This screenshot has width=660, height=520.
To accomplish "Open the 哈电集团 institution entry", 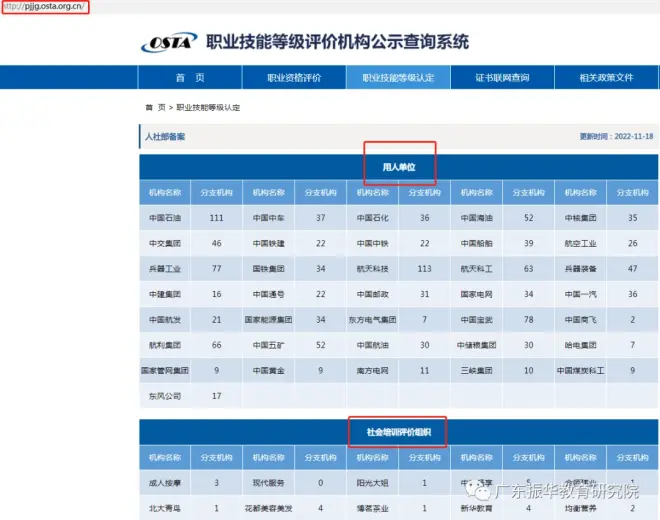I will click(x=580, y=345).
